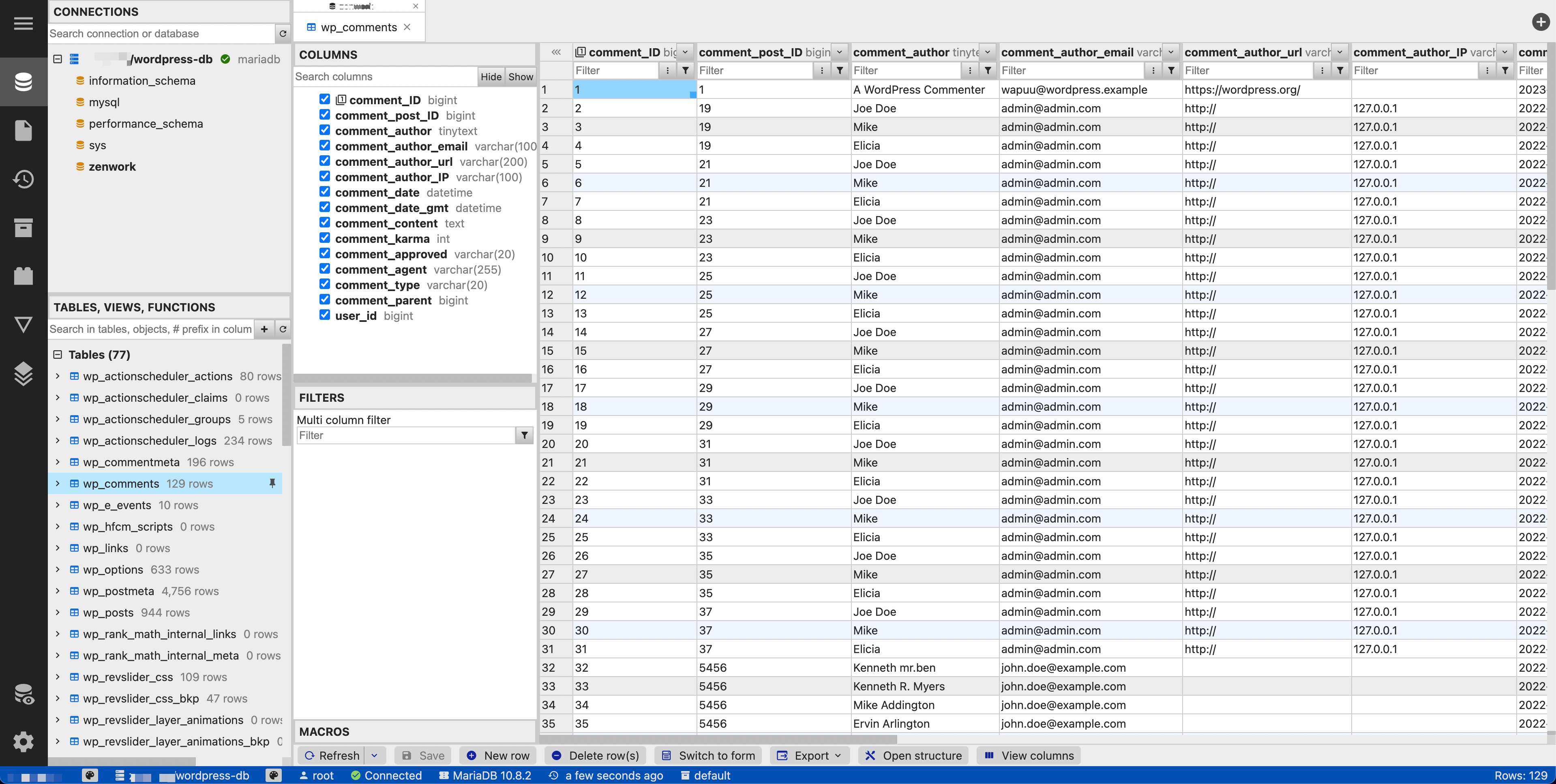This screenshot has width=1556, height=784.
Task: Open the query history sidebar icon
Action: [24, 179]
